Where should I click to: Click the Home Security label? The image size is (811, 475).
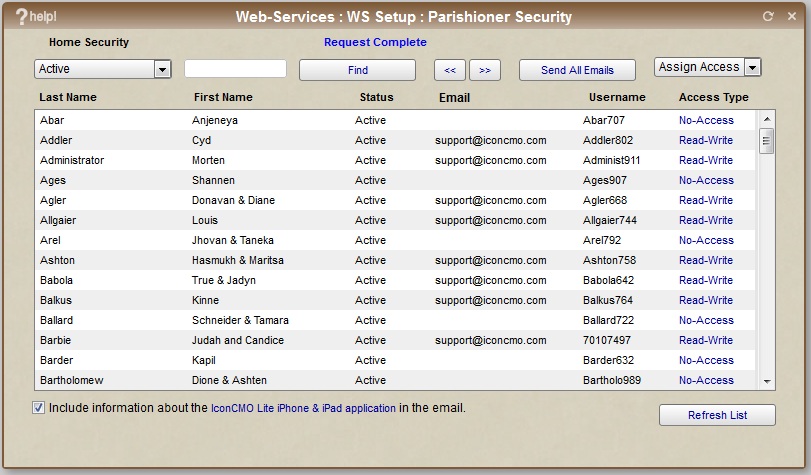pyautogui.click(x=89, y=42)
